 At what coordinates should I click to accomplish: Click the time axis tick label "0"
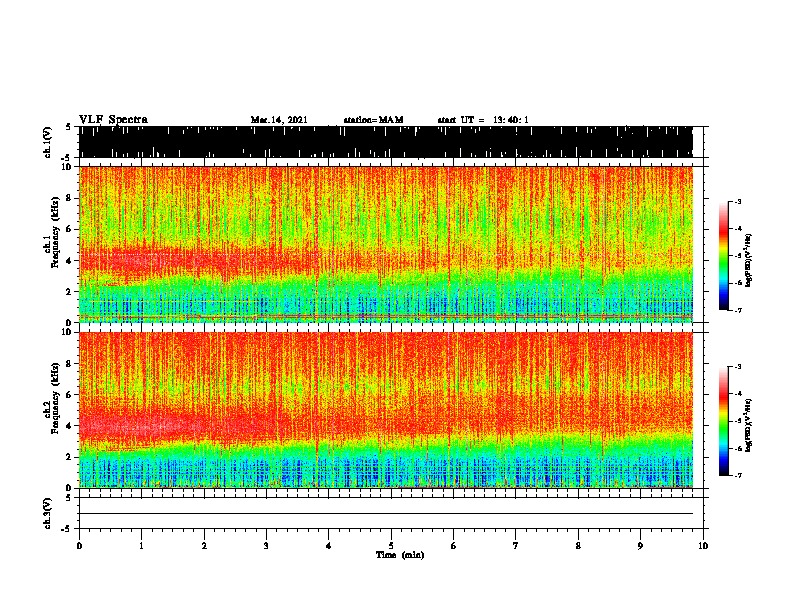[x=79, y=546]
